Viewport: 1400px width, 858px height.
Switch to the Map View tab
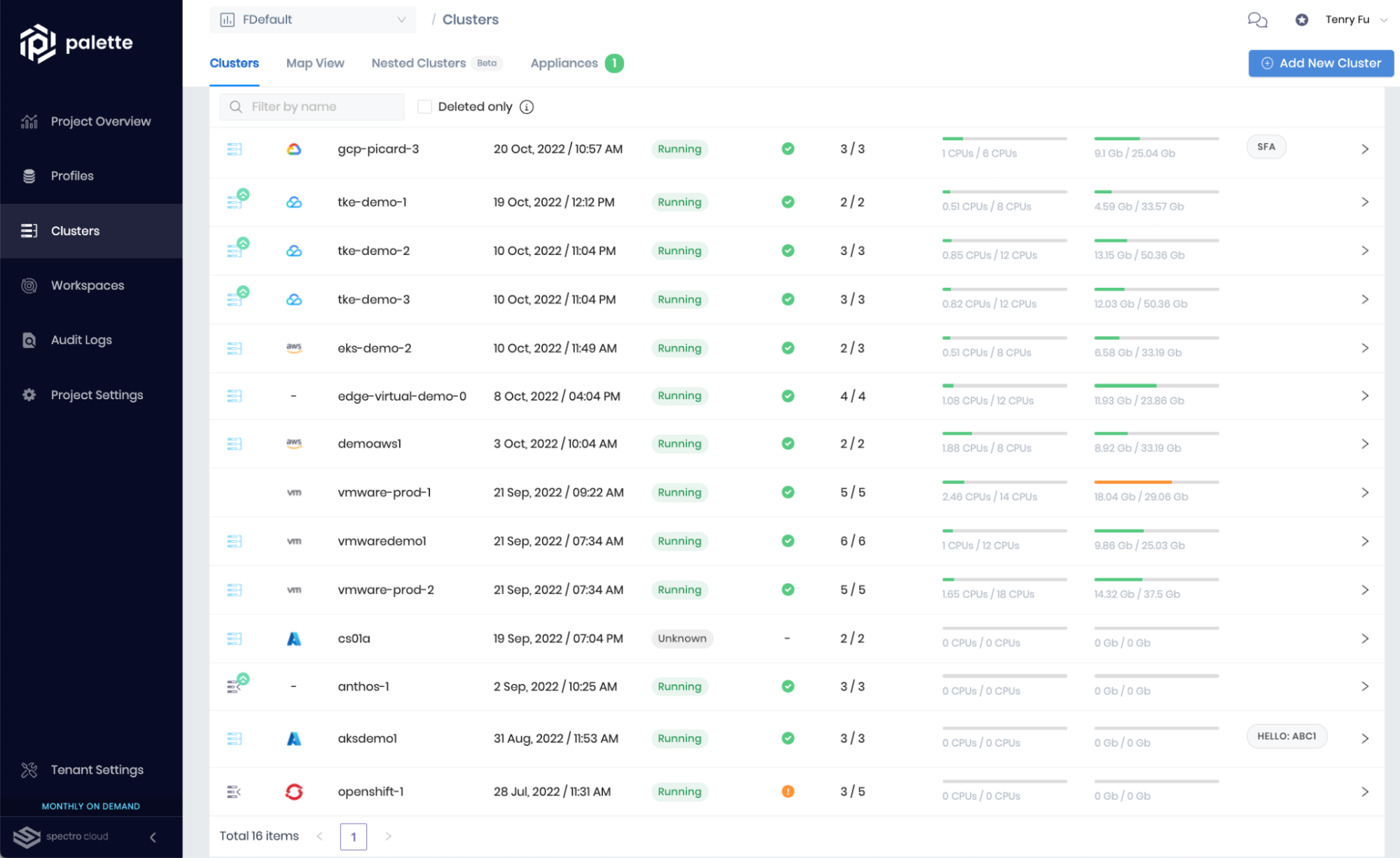click(315, 63)
